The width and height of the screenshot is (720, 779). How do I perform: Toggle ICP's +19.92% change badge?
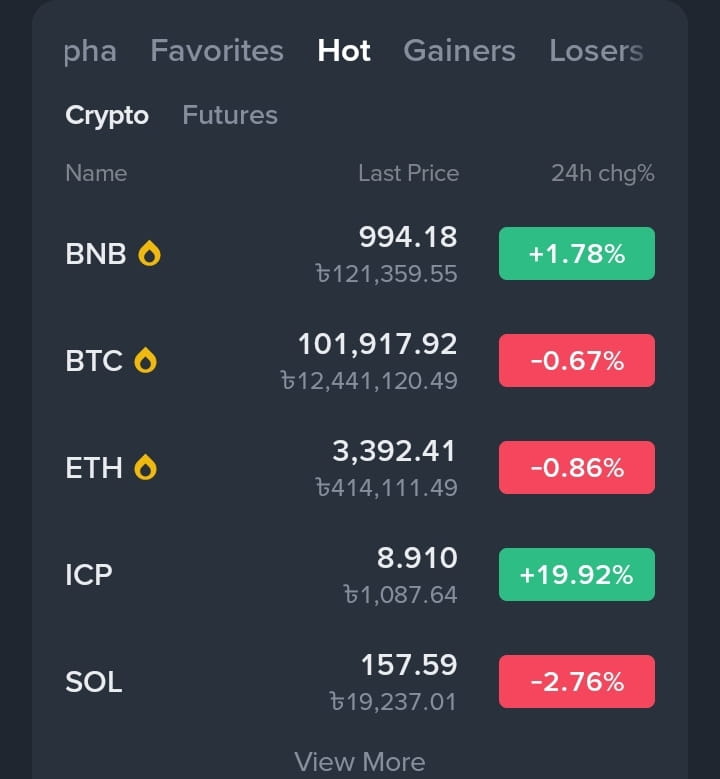click(x=577, y=574)
